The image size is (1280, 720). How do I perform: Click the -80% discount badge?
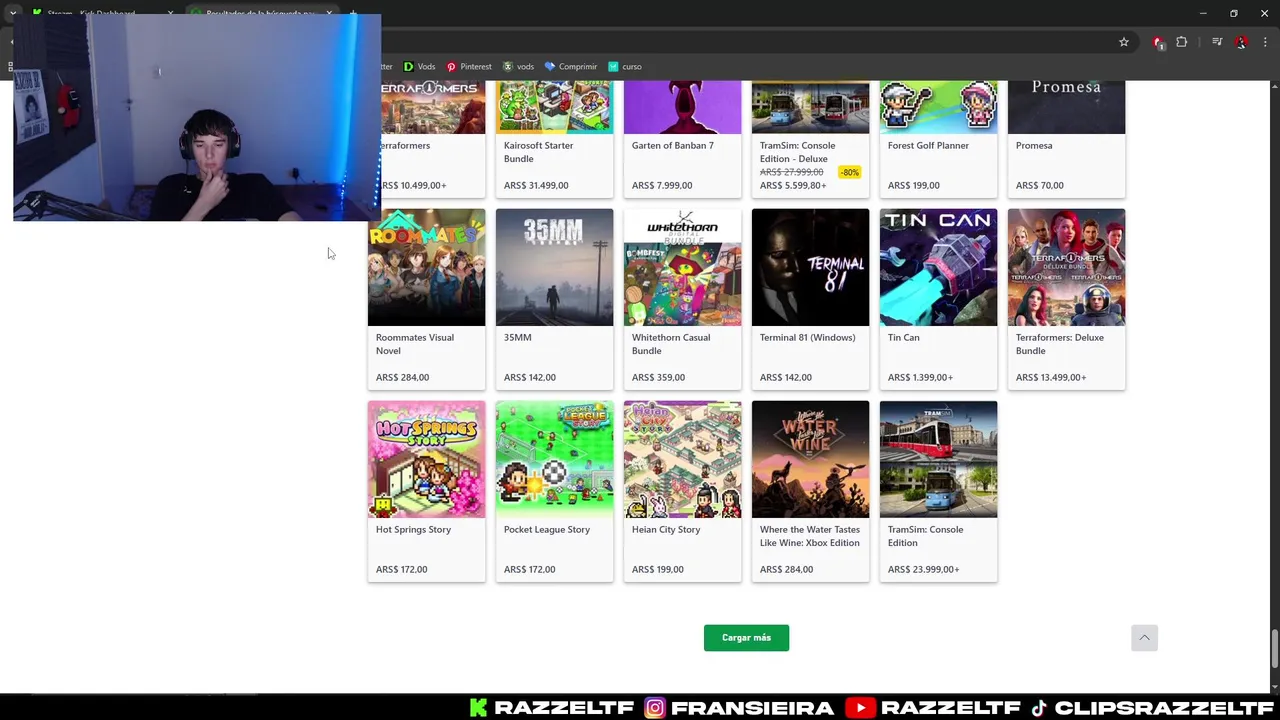coord(849,172)
